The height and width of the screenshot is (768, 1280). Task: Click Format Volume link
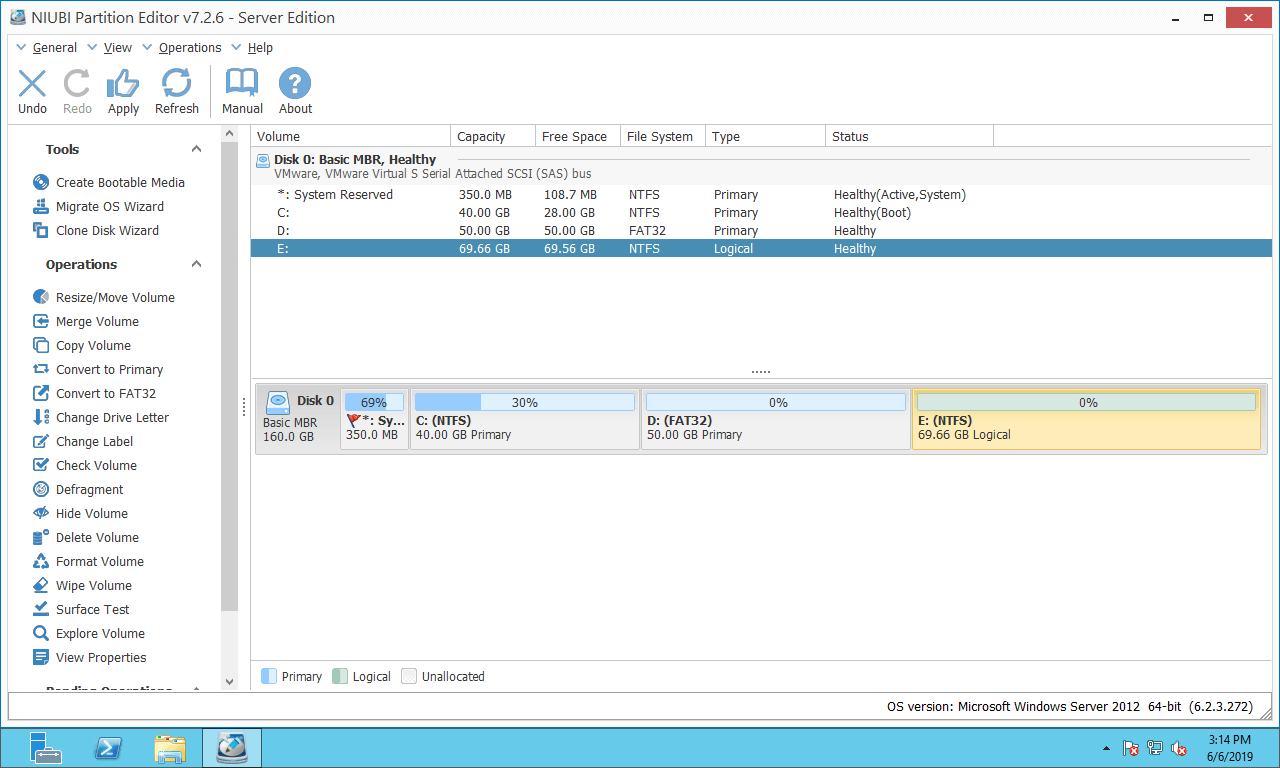click(99, 562)
